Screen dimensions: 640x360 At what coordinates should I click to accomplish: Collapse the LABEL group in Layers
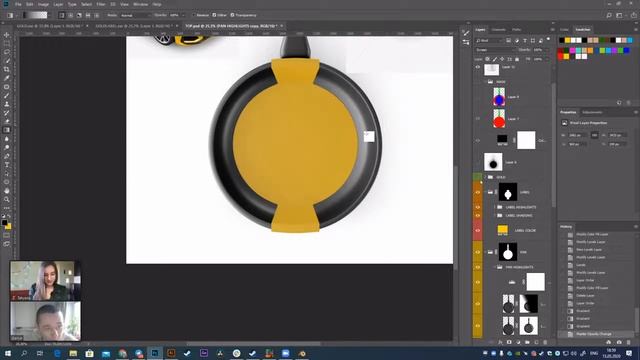point(486,192)
